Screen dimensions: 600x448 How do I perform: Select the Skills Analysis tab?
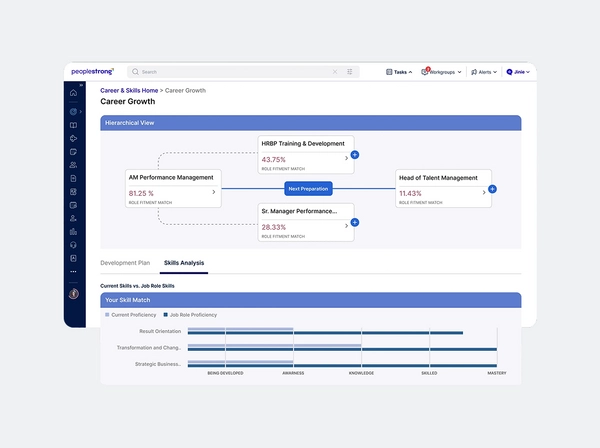(x=184, y=263)
